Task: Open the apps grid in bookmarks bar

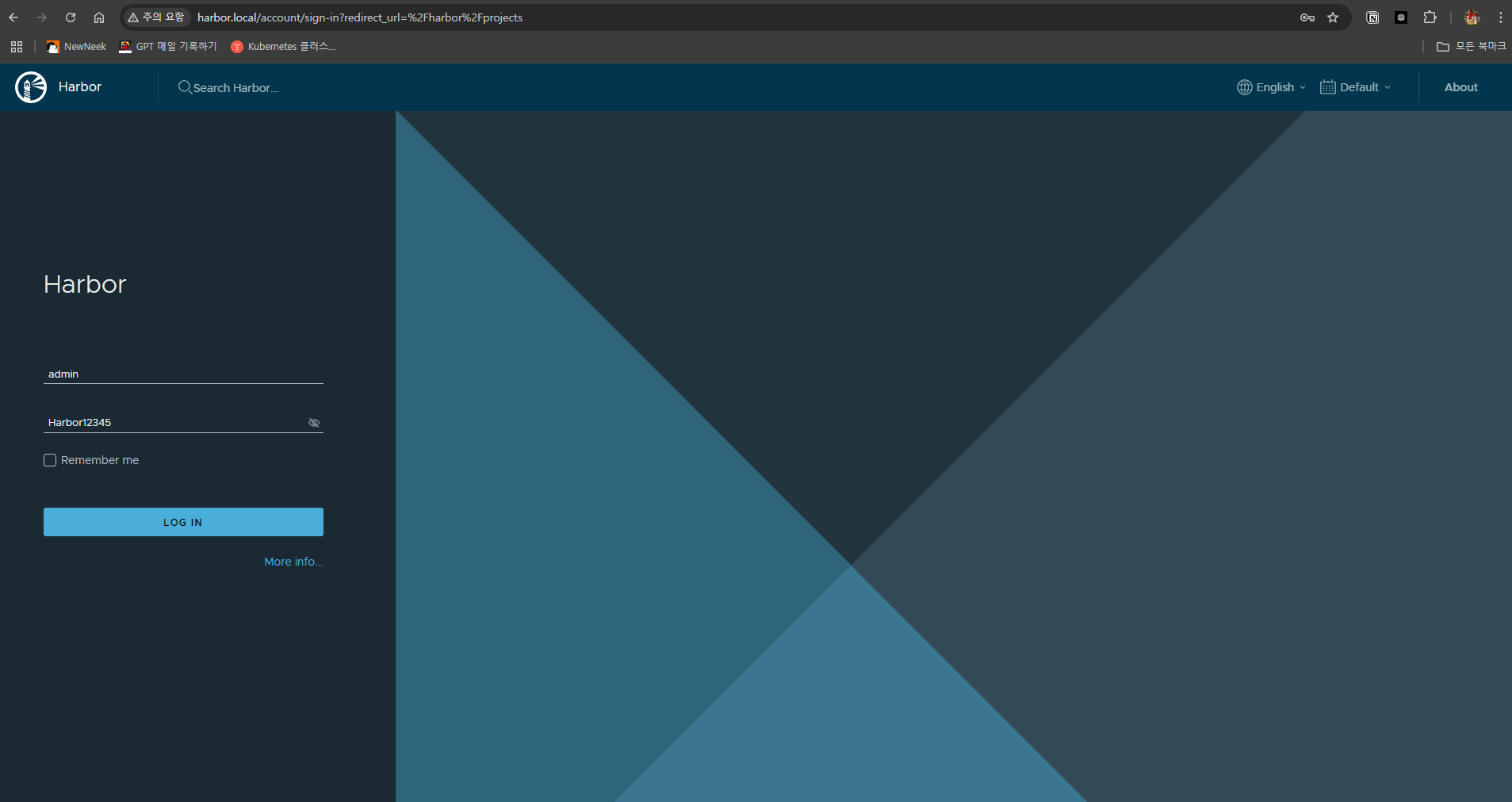Action: click(17, 47)
